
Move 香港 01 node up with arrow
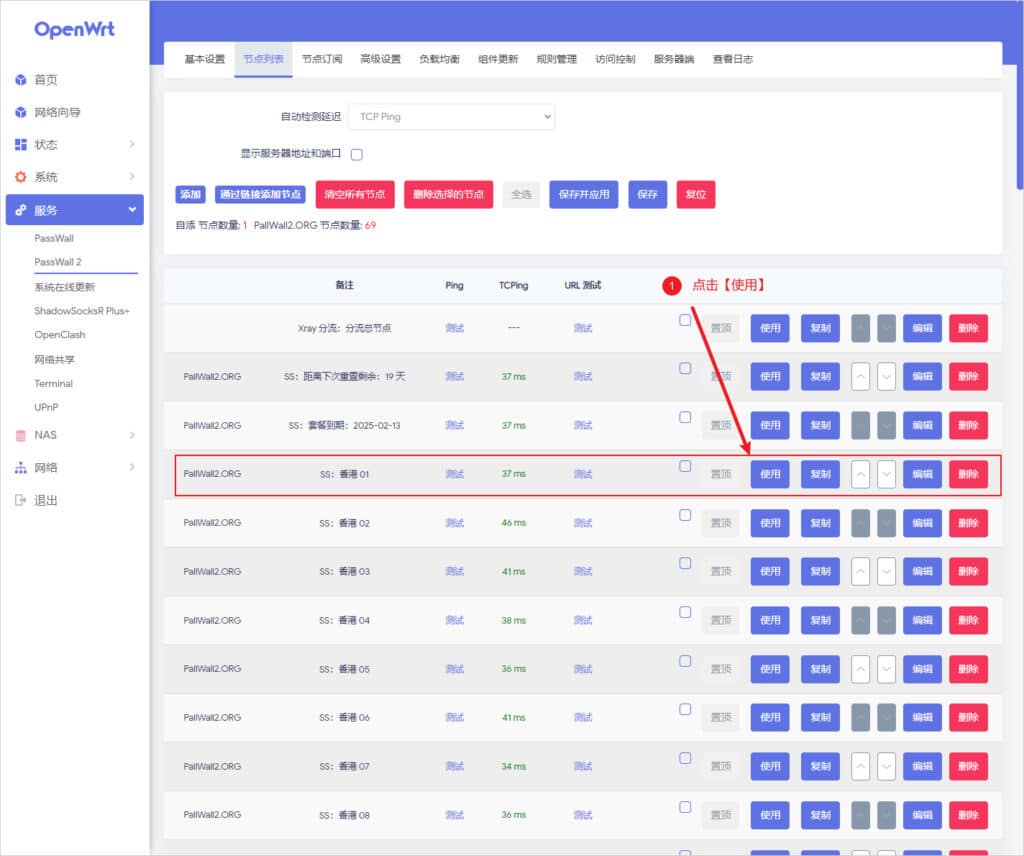[860, 474]
